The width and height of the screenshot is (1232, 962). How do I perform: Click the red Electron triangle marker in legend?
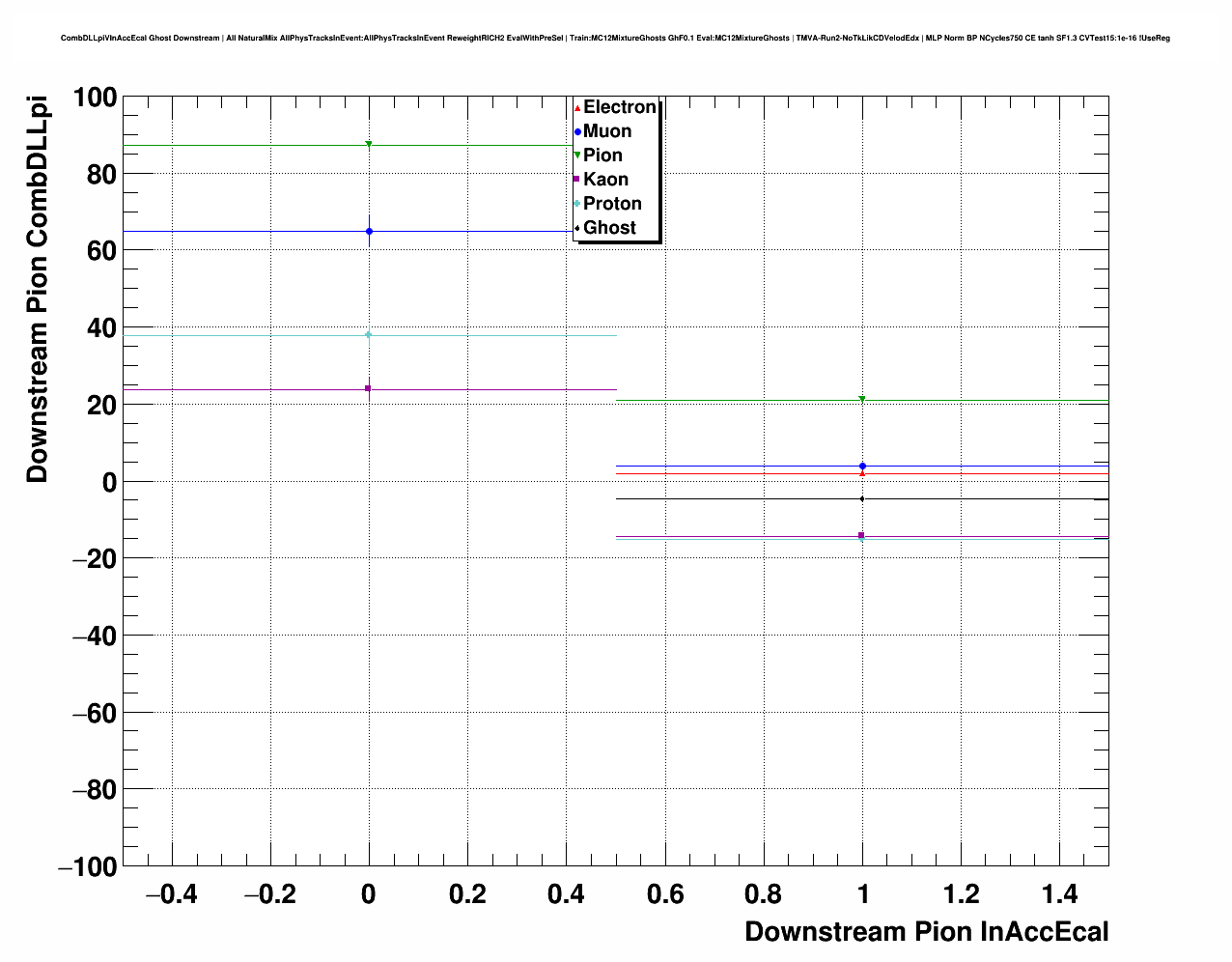577,107
